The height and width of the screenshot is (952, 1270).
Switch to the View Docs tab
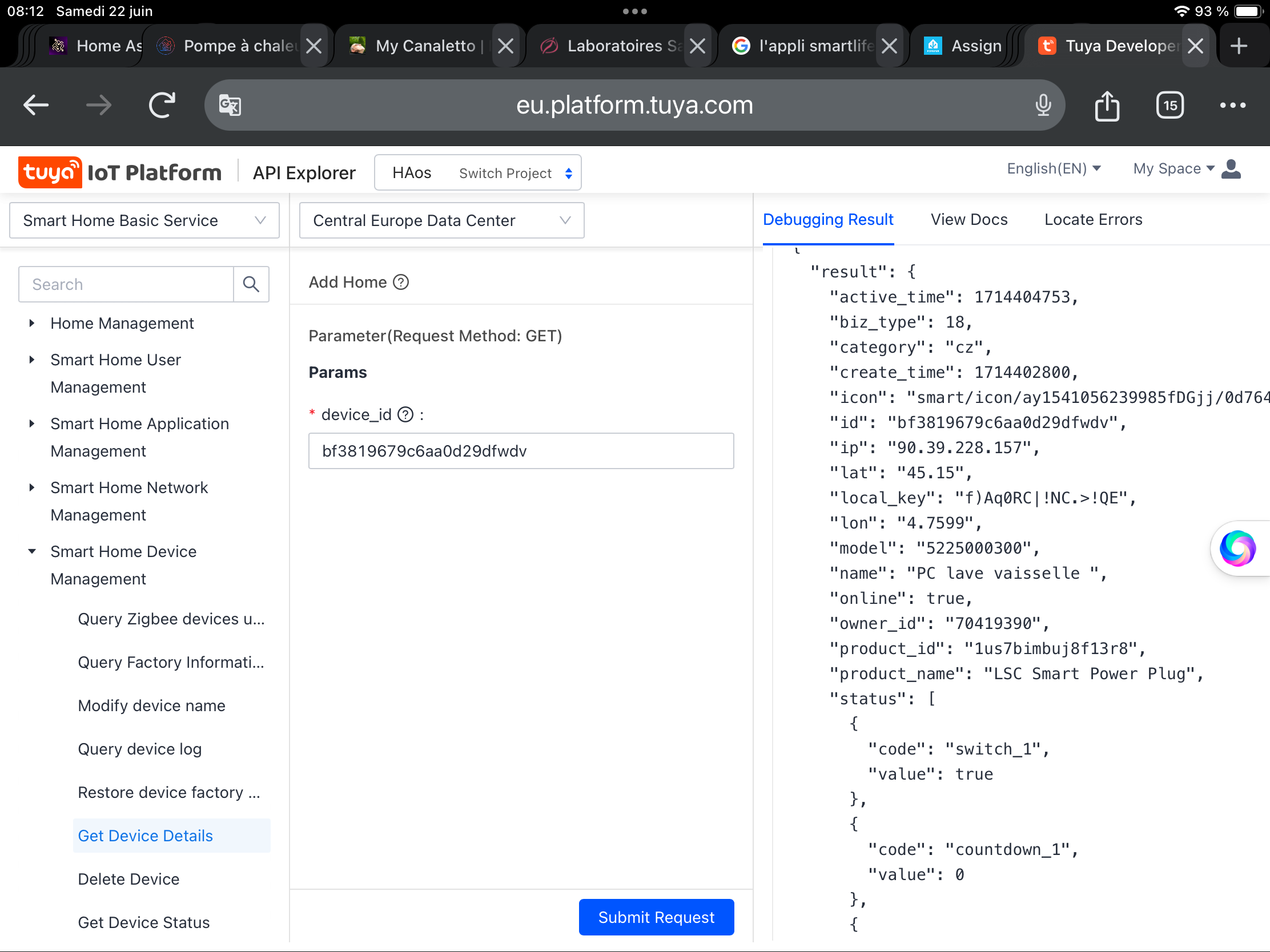coord(968,219)
